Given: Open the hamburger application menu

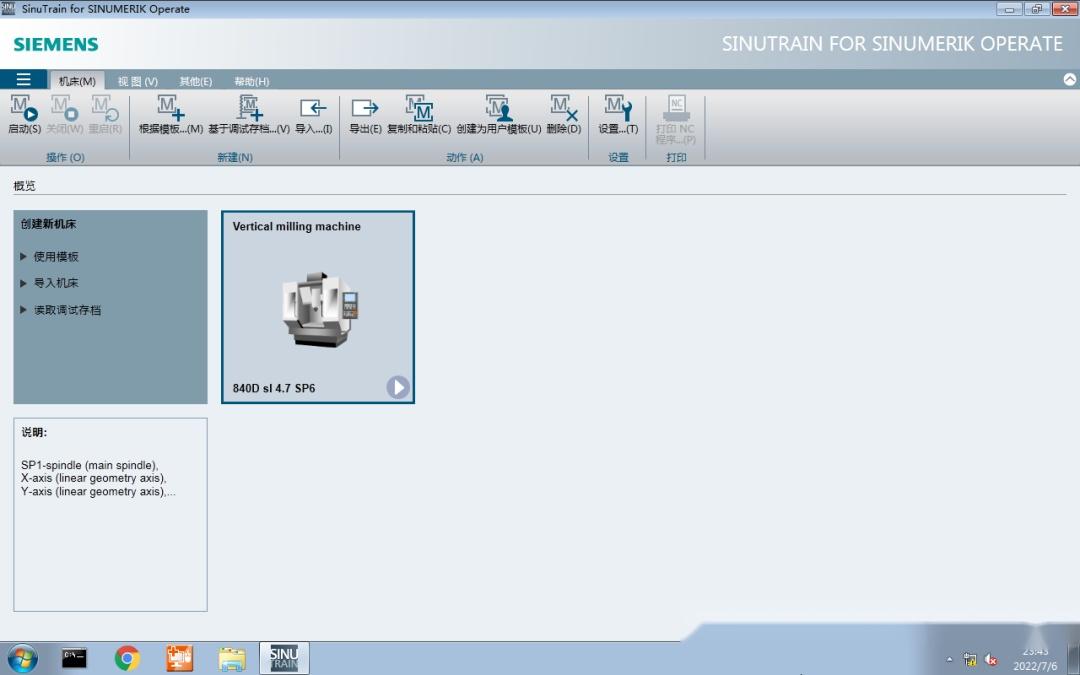Looking at the screenshot, I should [23, 79].
